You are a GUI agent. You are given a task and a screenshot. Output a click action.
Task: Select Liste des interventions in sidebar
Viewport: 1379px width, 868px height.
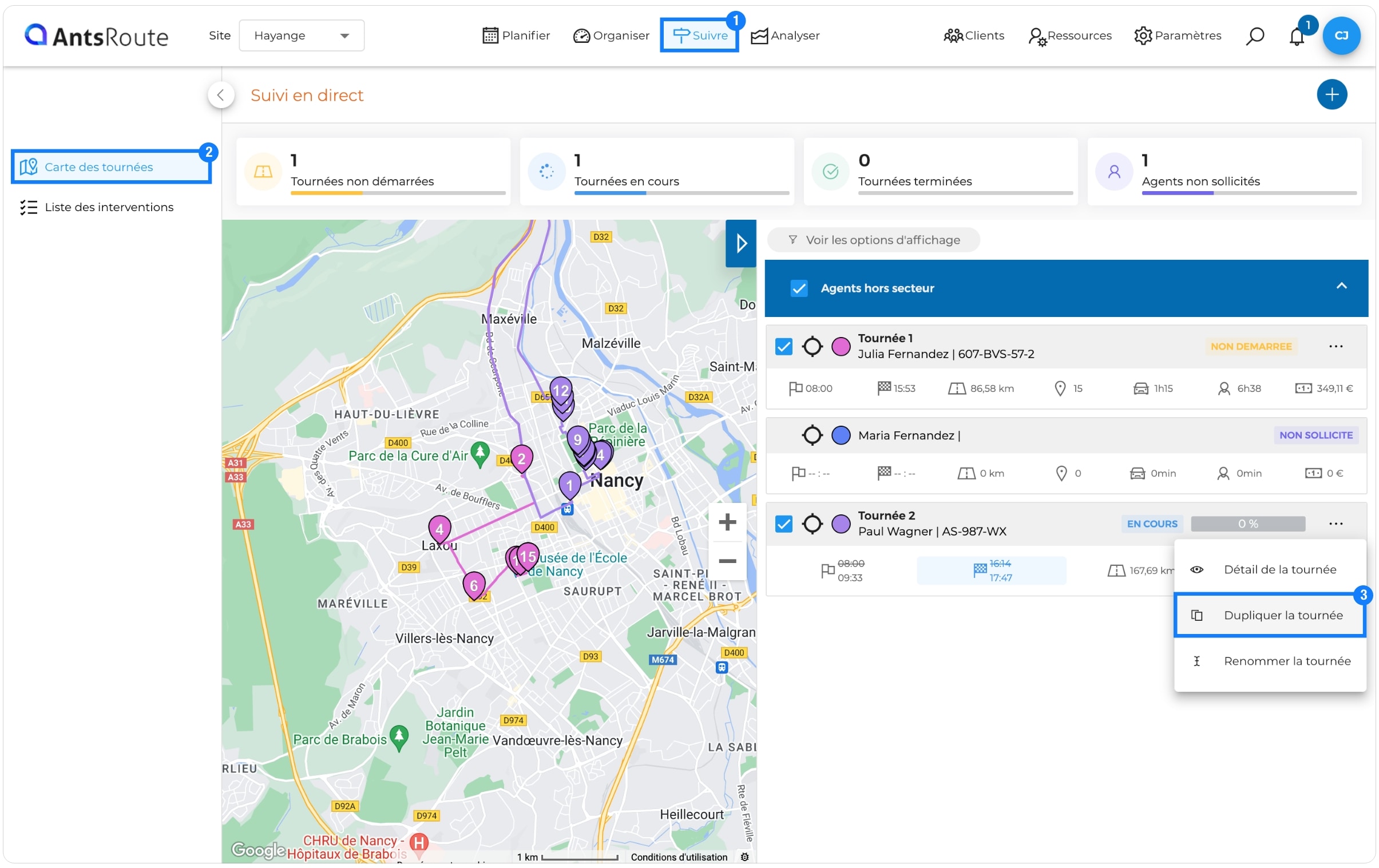[96, 207]
